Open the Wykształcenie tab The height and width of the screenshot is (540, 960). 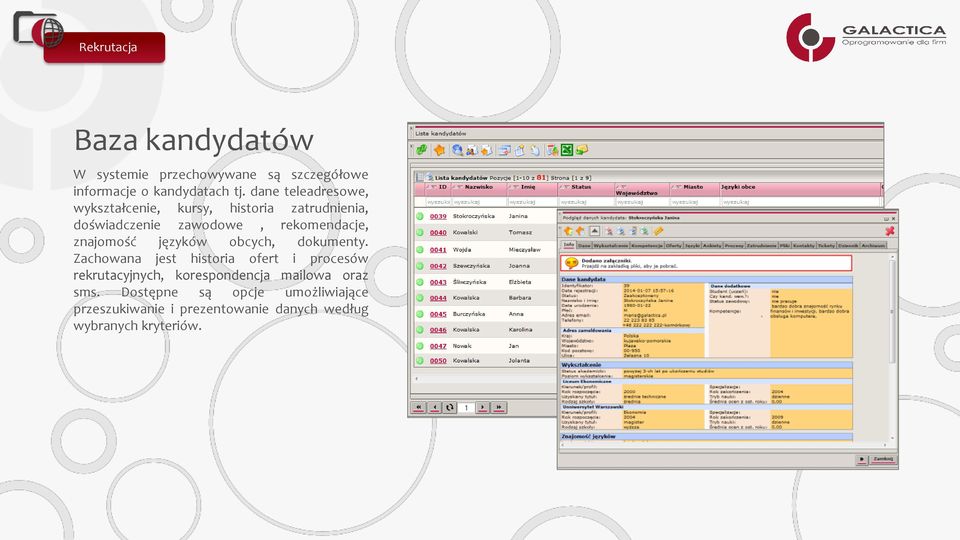[610, 245]
